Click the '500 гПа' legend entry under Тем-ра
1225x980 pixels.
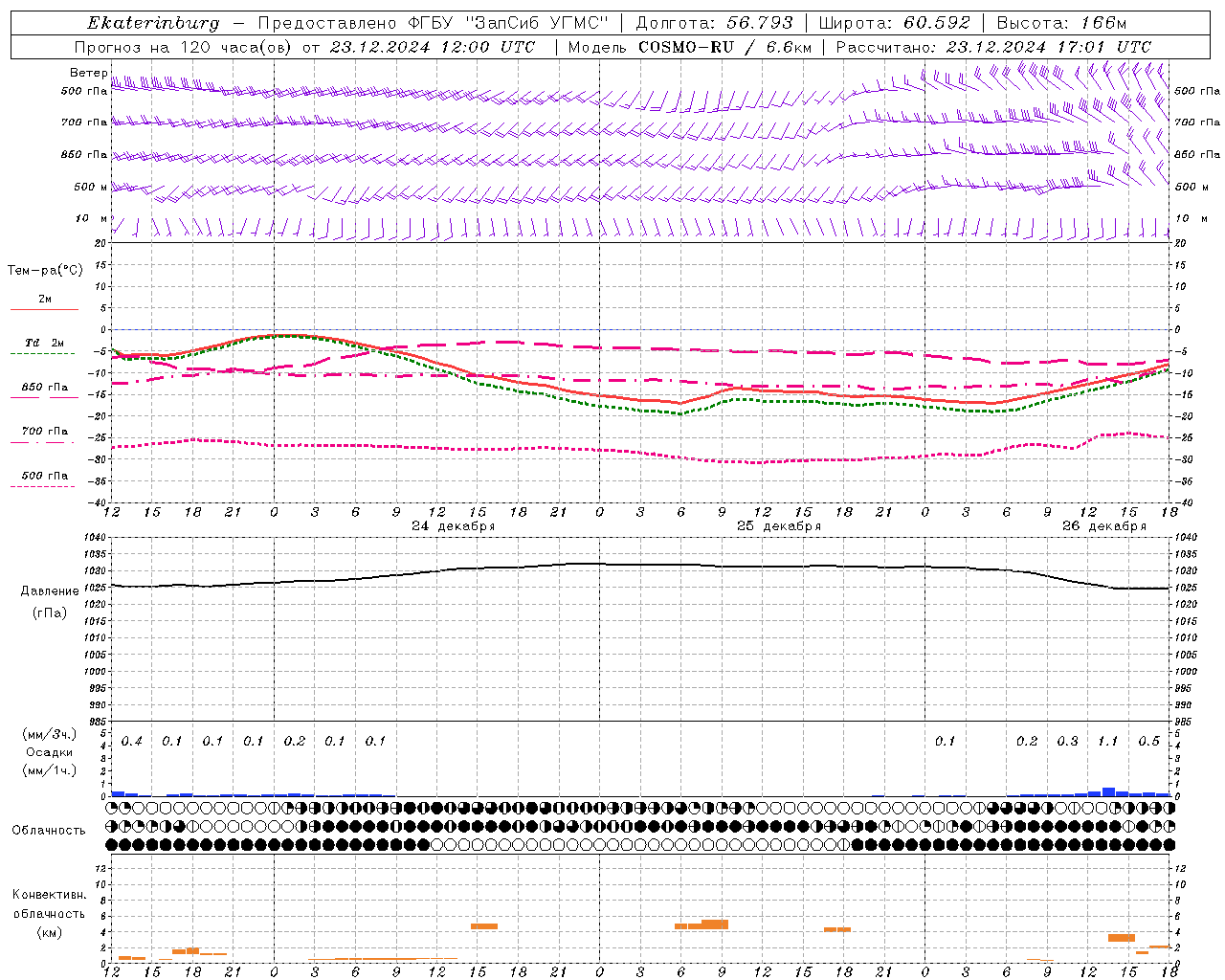45,476
